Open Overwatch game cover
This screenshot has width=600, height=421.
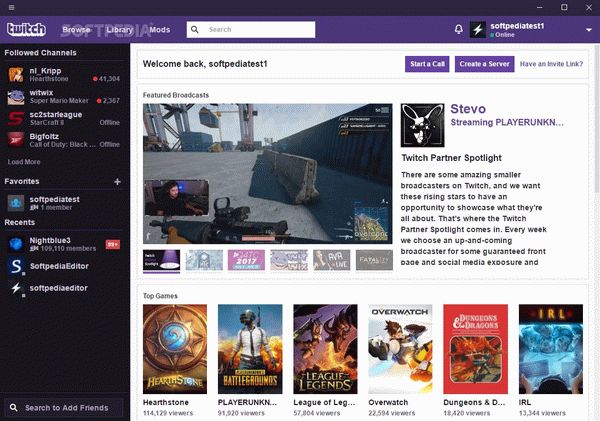[400, 349]
